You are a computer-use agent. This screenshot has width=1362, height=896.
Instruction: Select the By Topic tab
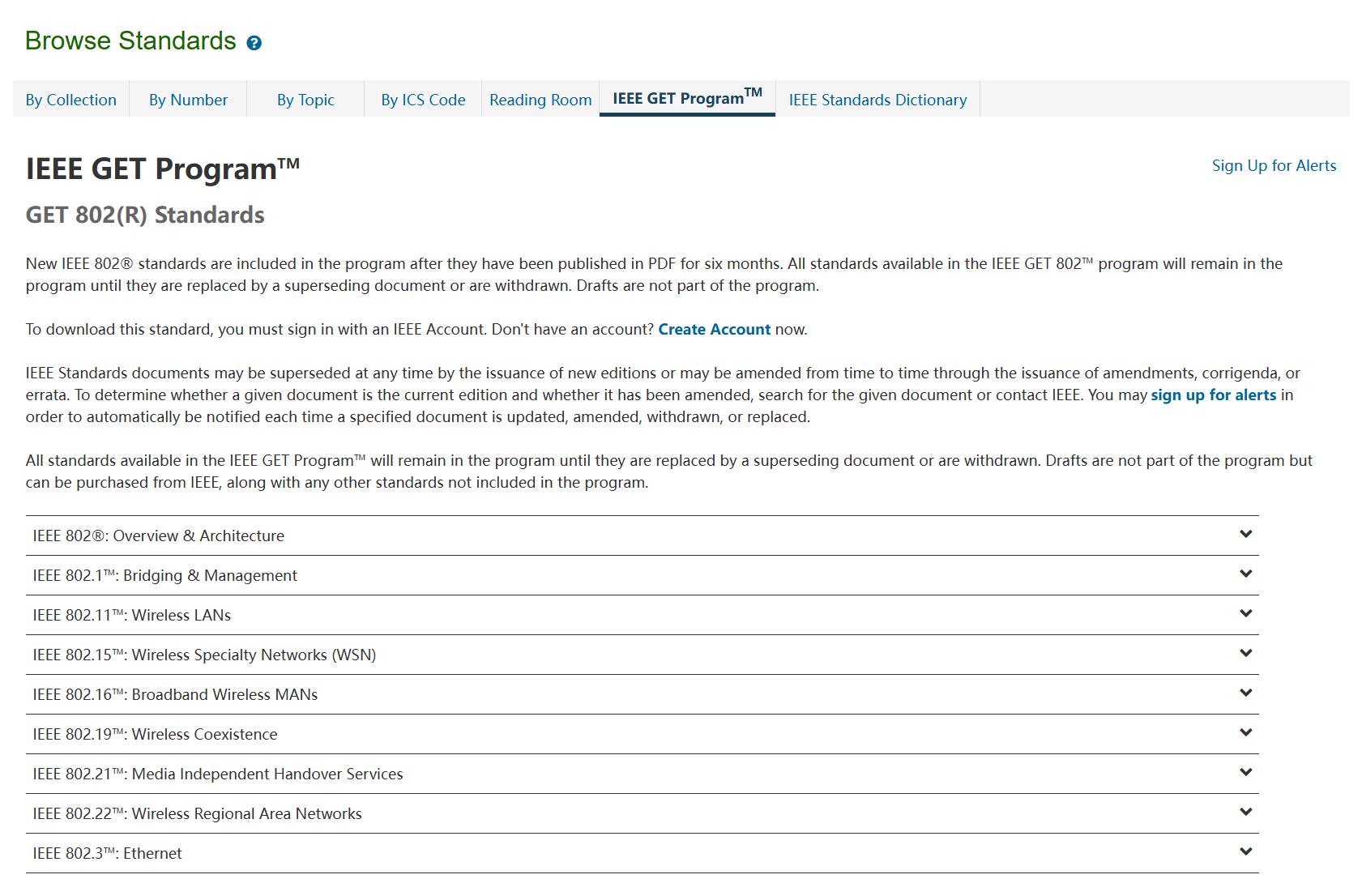point(305,100)
